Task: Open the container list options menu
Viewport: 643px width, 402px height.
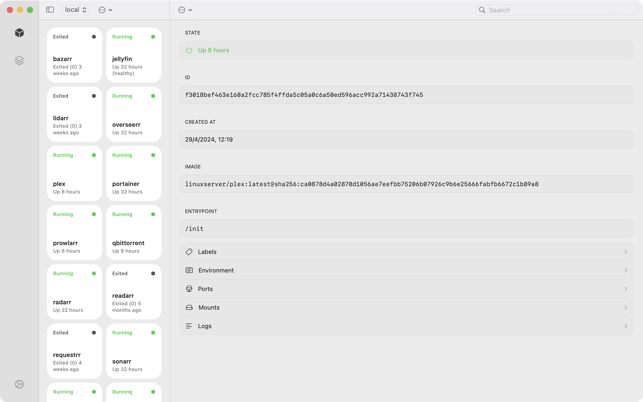Action: (x=105, y=10)
